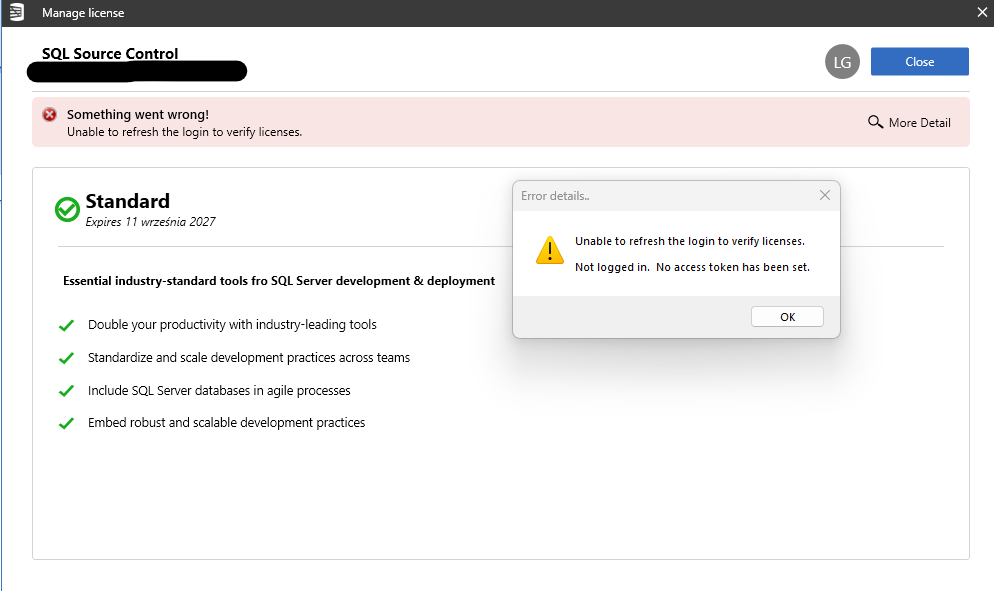Click the magnifier icon beside More Detail
Screen dimensions: 994x591
point(875,122)
